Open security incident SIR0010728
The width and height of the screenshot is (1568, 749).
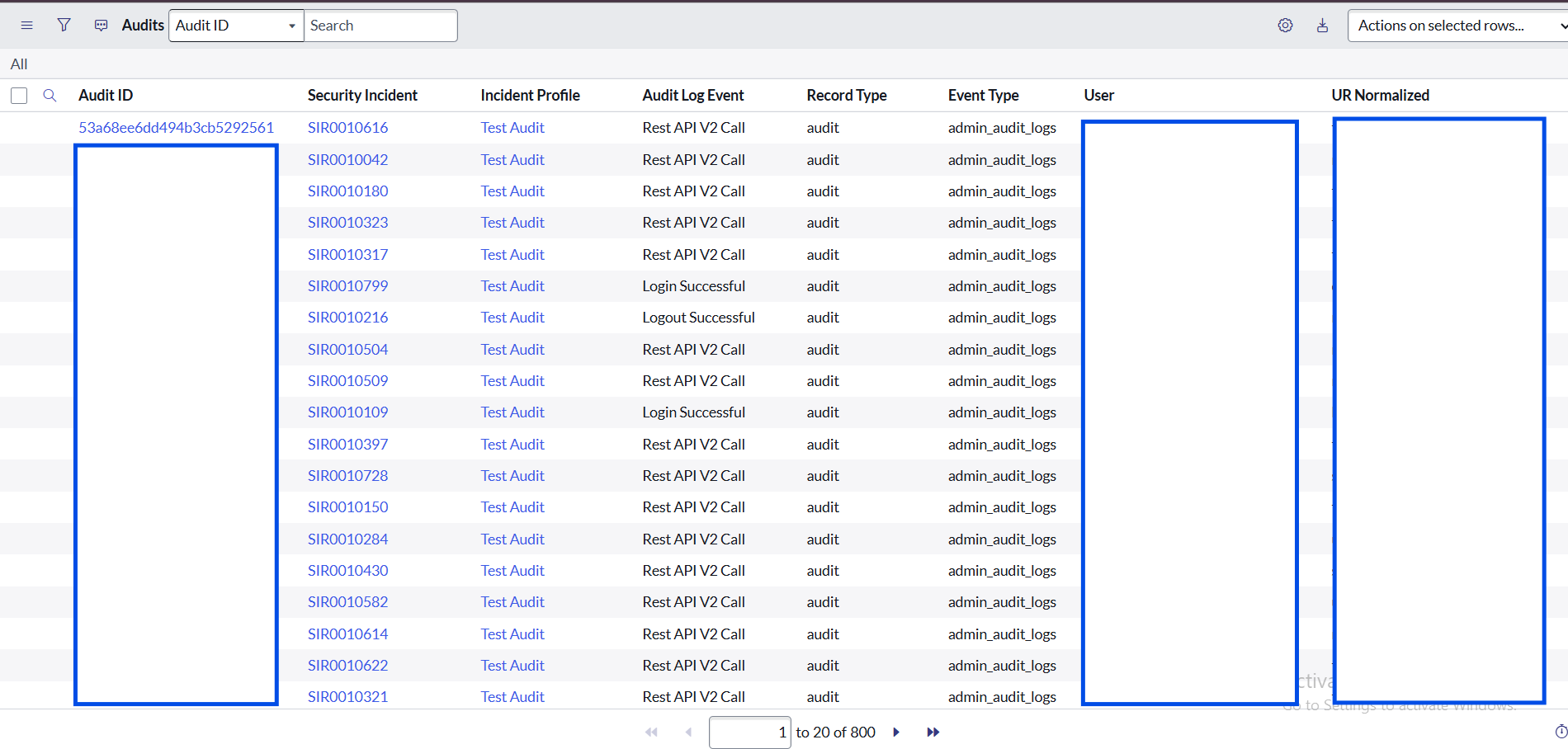tap(347, 476)
